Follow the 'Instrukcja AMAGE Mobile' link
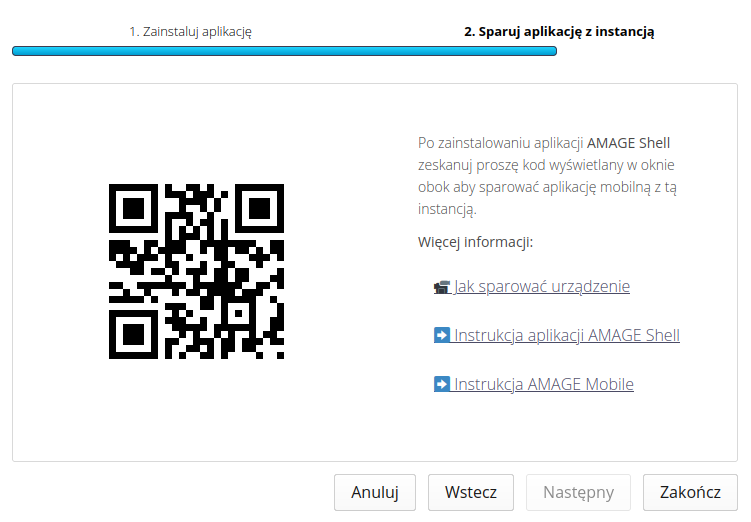The height and width of the screenshot is (522, 751). point(544,384)
